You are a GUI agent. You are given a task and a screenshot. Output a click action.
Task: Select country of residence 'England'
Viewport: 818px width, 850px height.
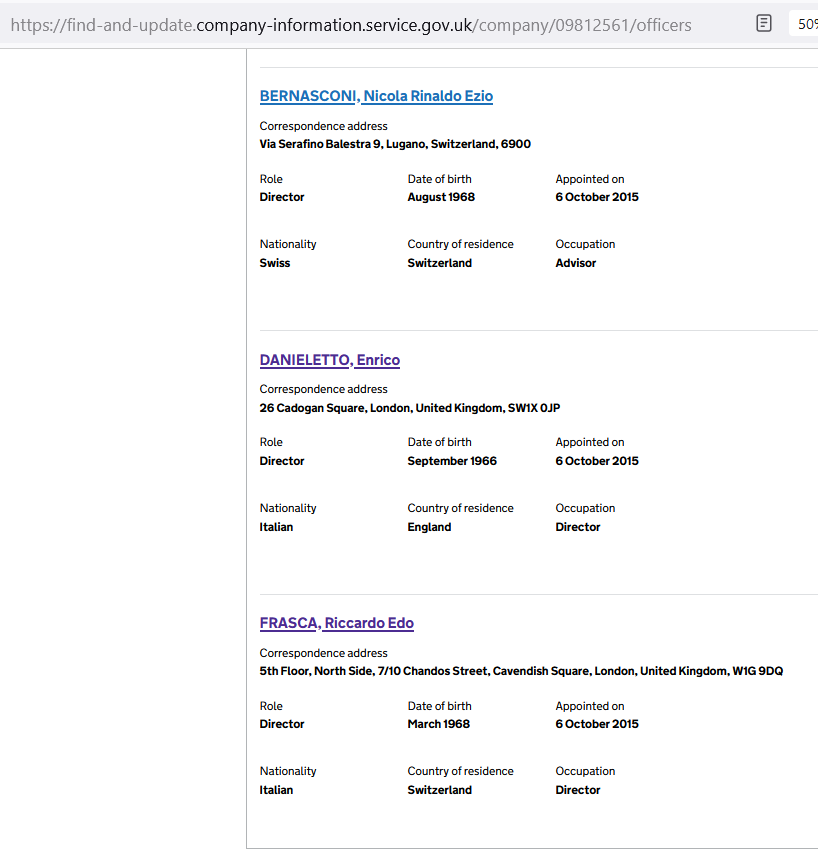[x=429, y=527]
